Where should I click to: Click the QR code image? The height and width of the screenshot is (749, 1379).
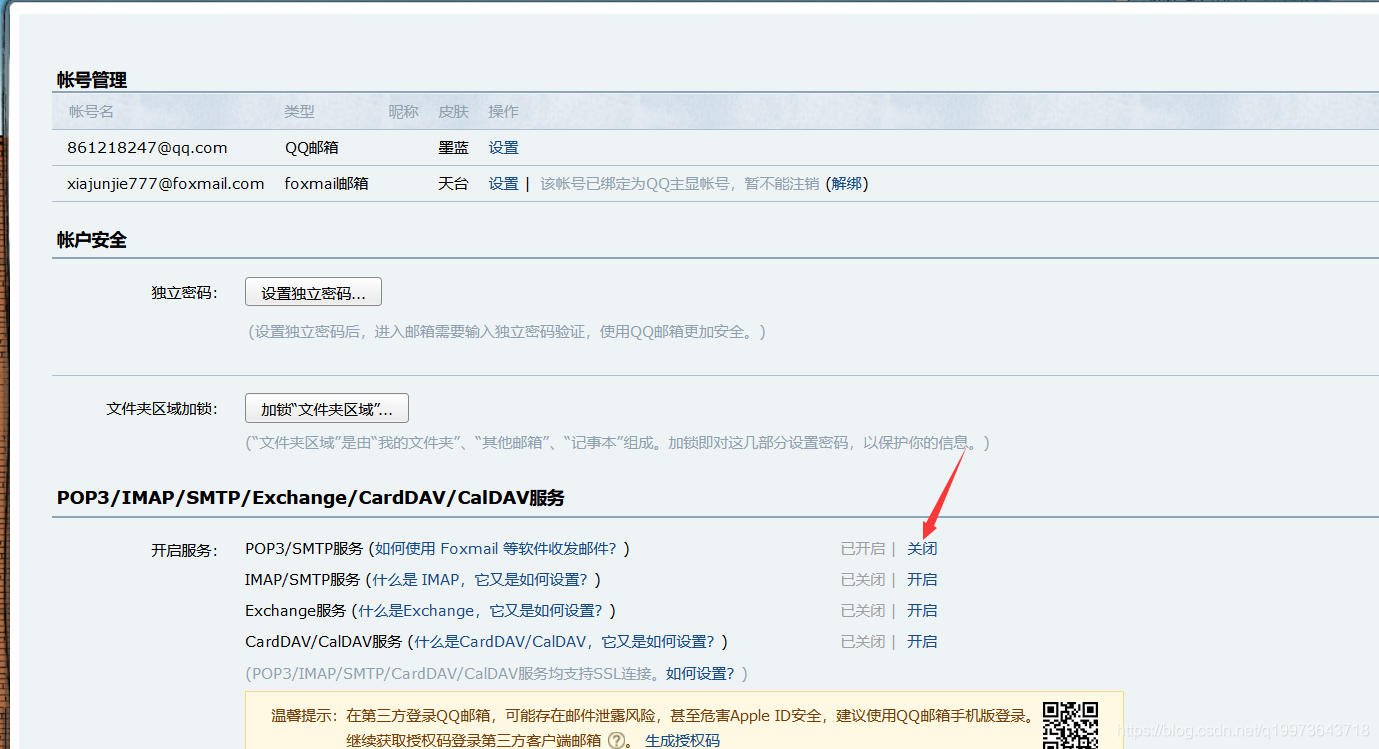point(1071,725)
